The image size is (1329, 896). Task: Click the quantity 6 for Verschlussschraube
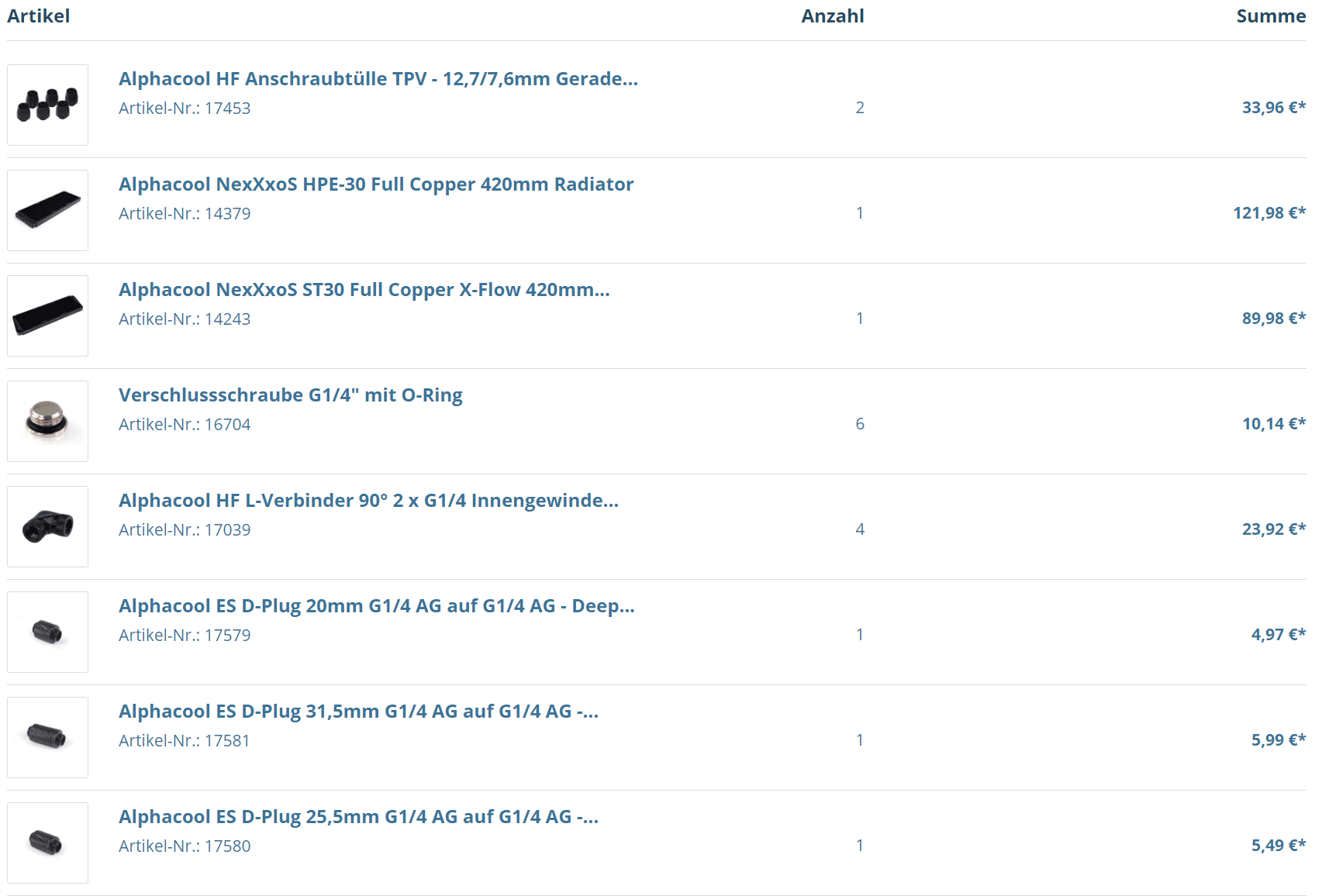859,424
